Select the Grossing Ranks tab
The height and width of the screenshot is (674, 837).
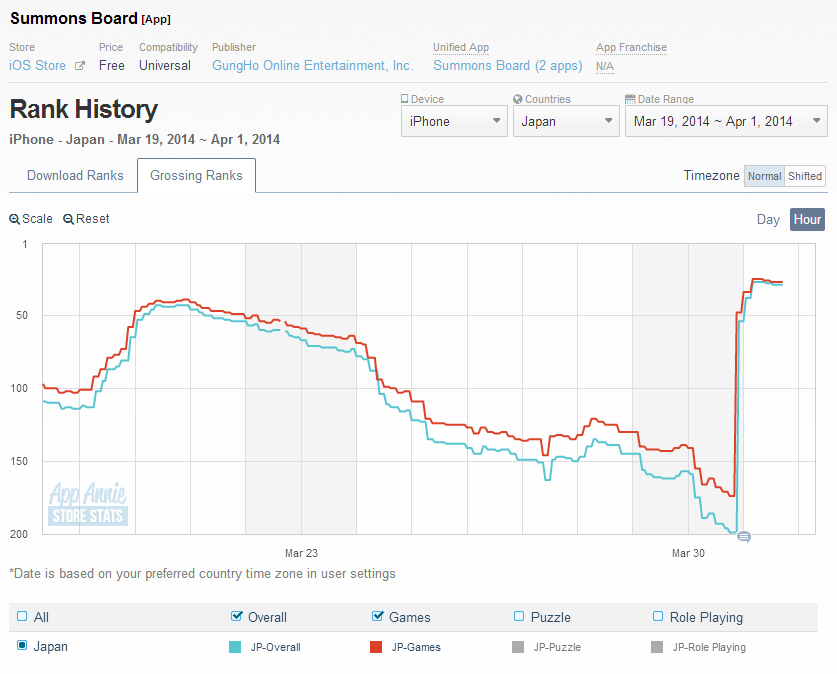click(x=196, y=176)
